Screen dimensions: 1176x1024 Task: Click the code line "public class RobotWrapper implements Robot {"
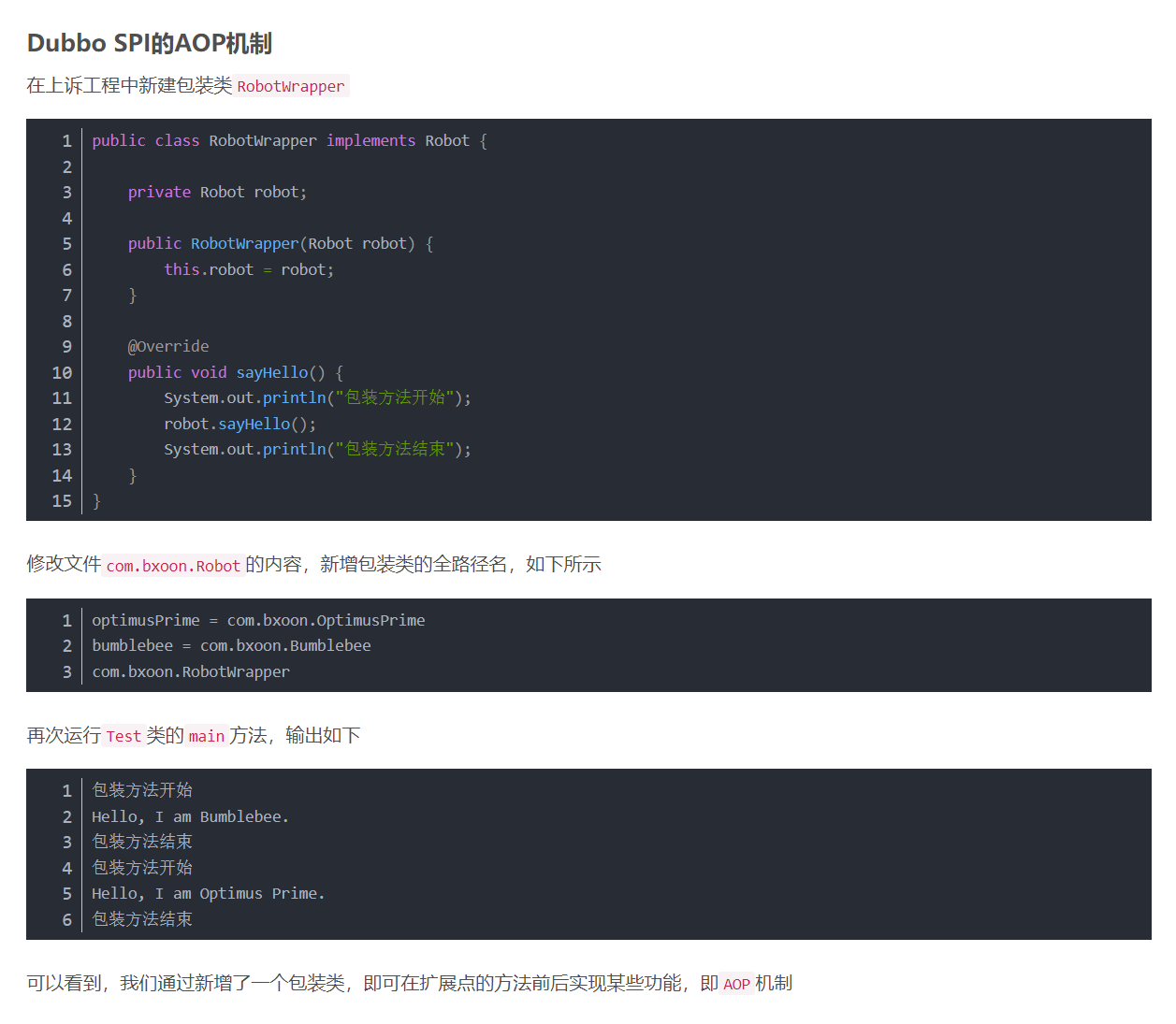click(289, 140)
